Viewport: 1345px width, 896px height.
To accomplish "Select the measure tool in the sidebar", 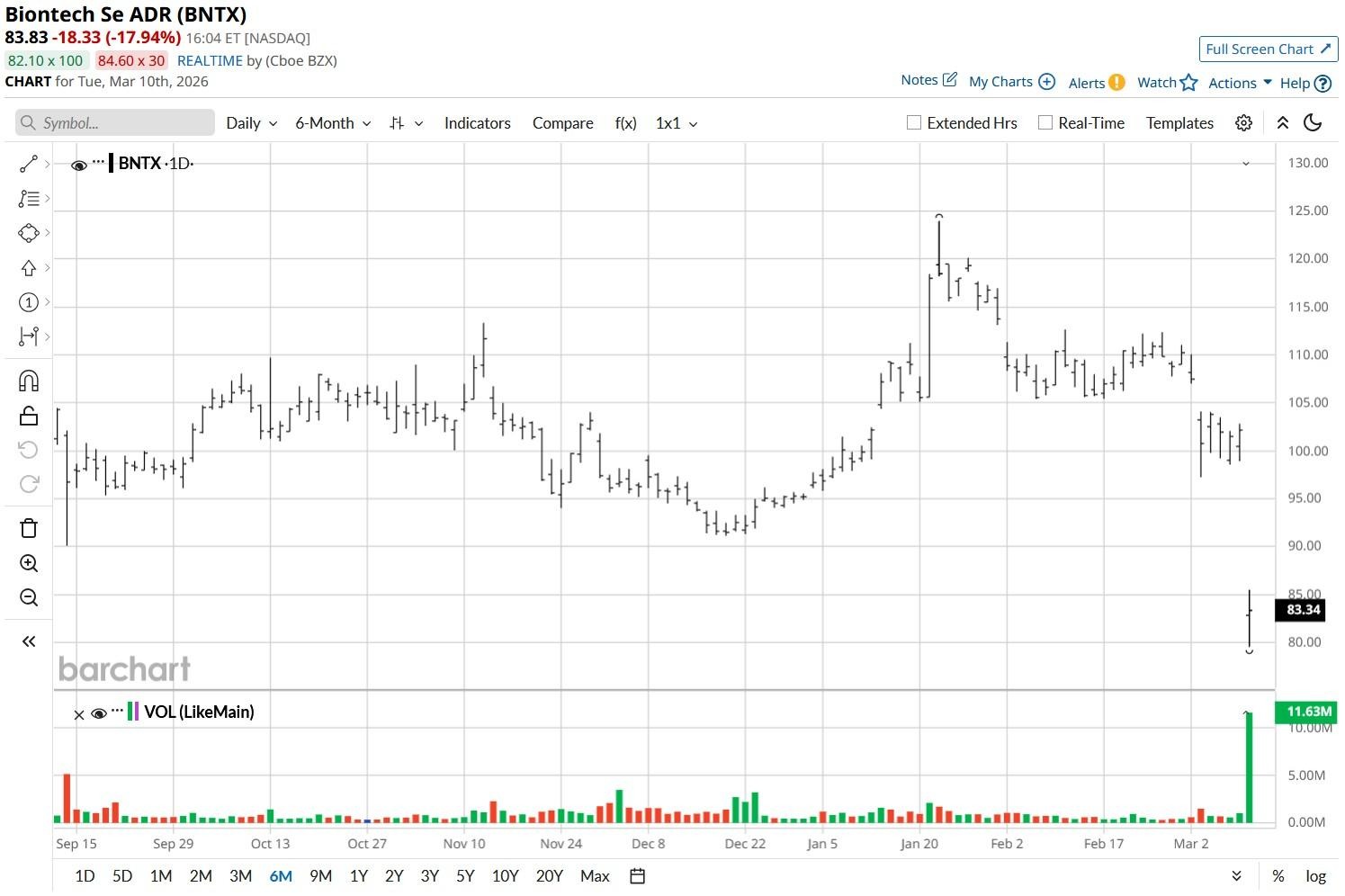I will click(29, 336).
